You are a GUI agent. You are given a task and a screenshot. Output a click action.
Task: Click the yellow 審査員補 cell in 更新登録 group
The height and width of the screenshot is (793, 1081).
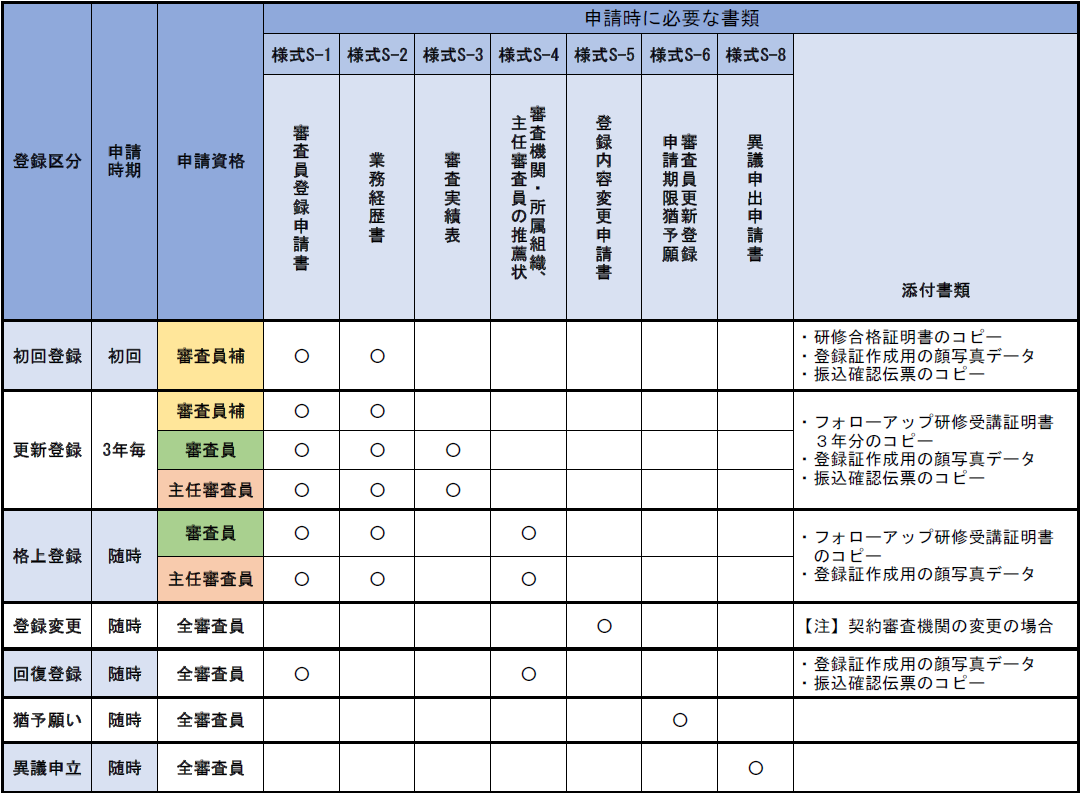(210, 411)
